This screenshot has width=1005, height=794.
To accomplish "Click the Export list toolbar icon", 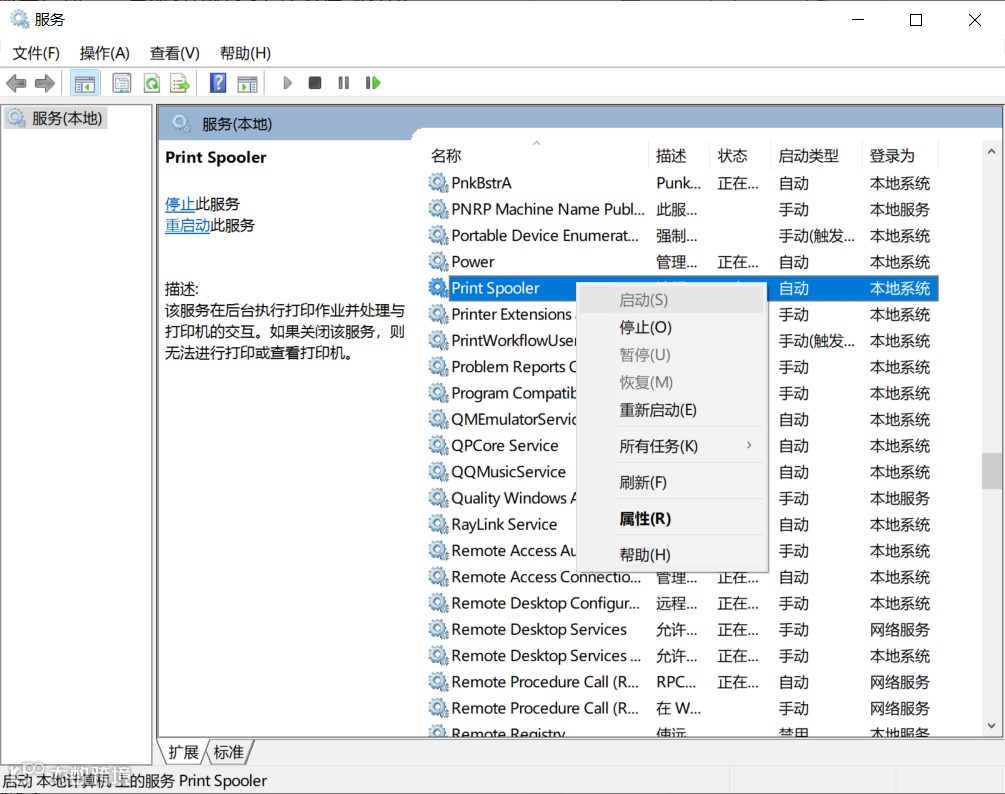I will coord(180,83).
